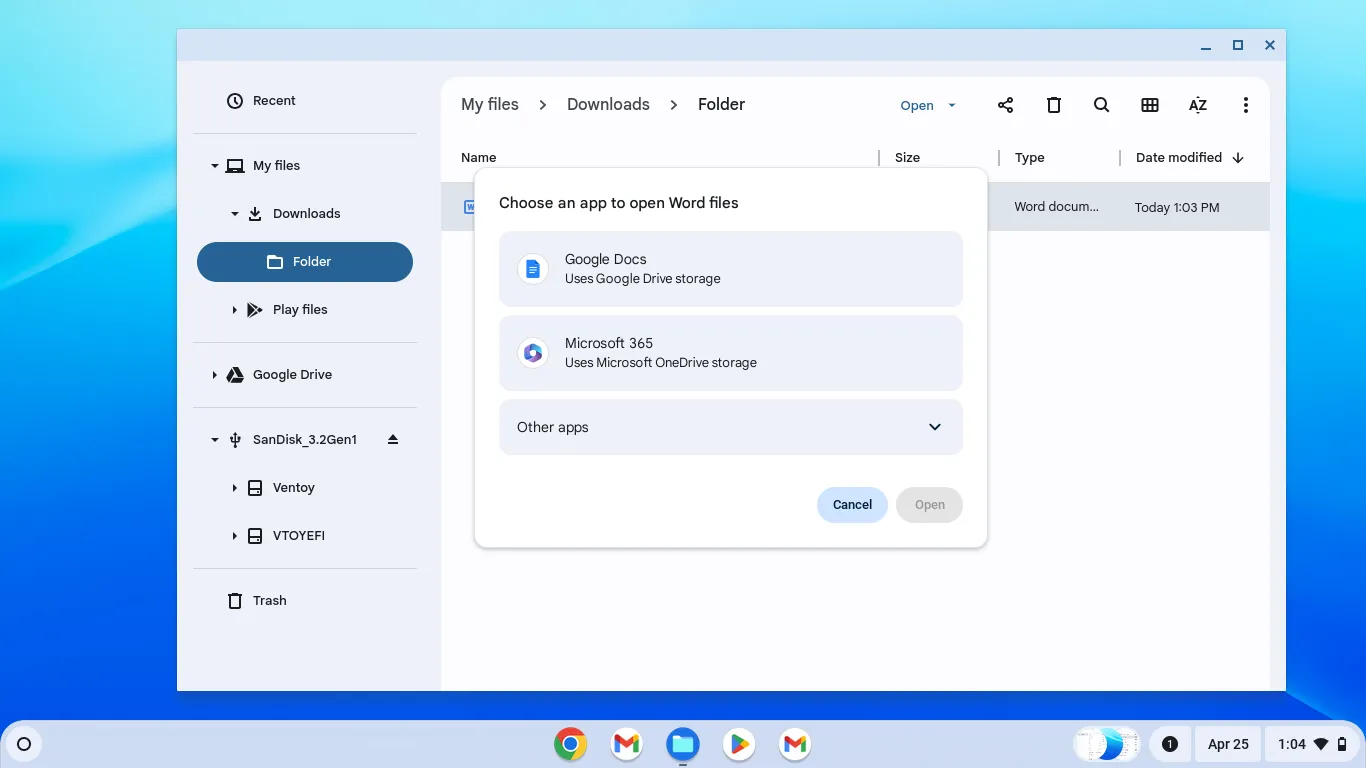Screen dimensions: 1366x768
Task: Open the three-dot more menu
Action: coord(1245,105)
